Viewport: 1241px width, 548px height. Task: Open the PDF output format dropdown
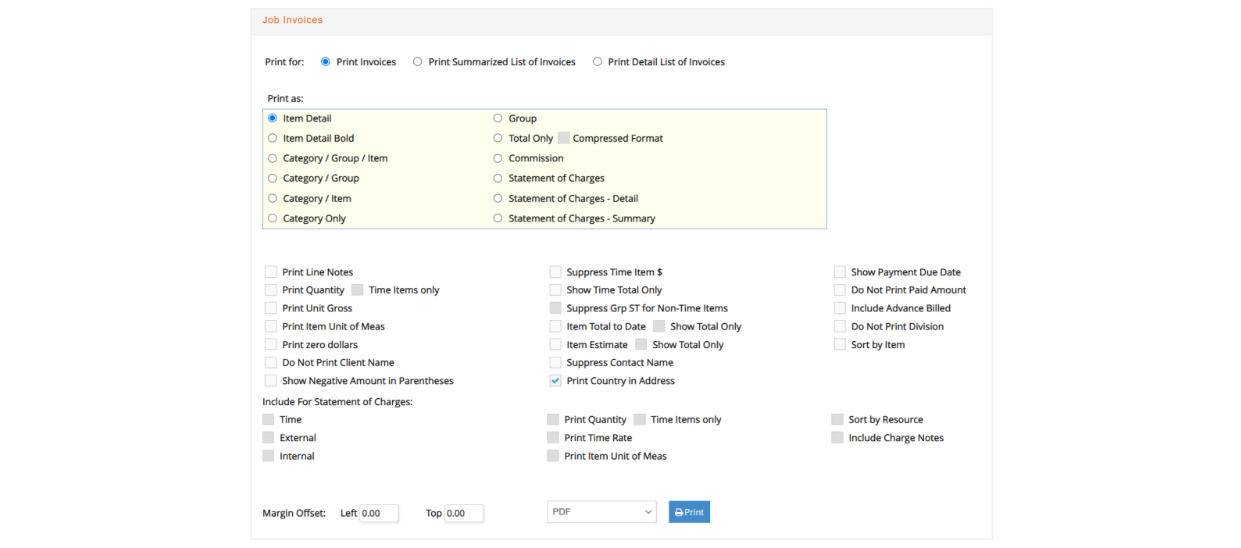pos(601,512)
